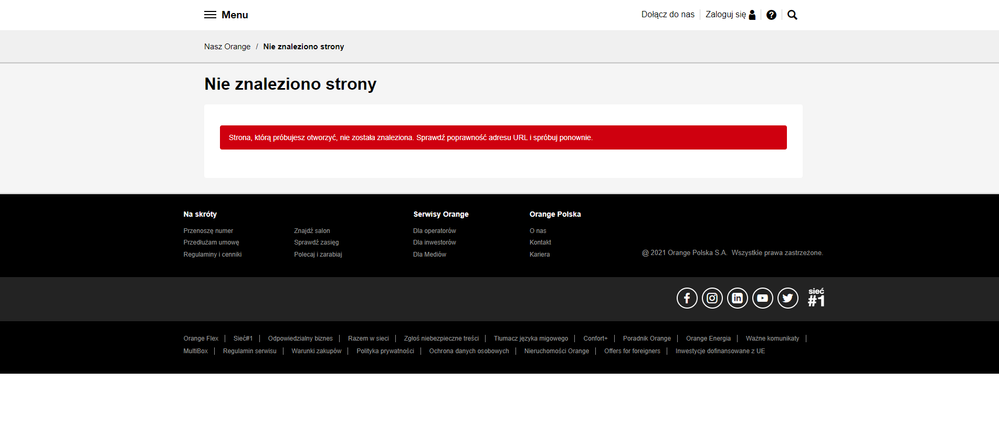Image resolution: width=999 pixels, height=424 pixels.
Task: Open Orange Instagram icon
Action: click(712, 298)
